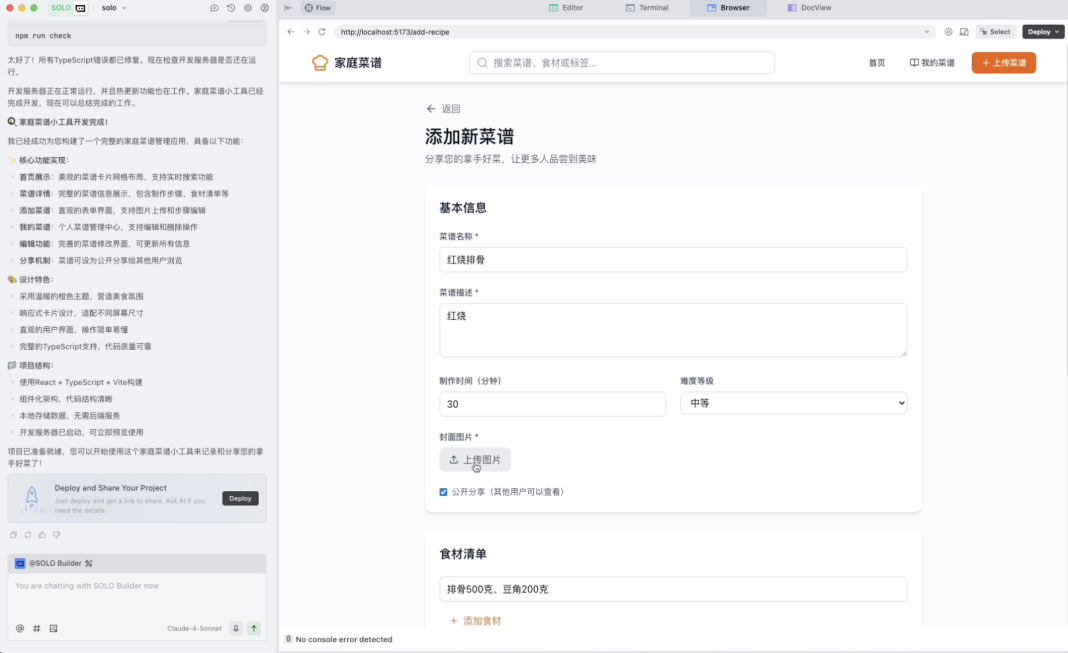Click the 添加食材 link
The image size is (1068, 653).
pyautogui.click(x=475, y=621)
